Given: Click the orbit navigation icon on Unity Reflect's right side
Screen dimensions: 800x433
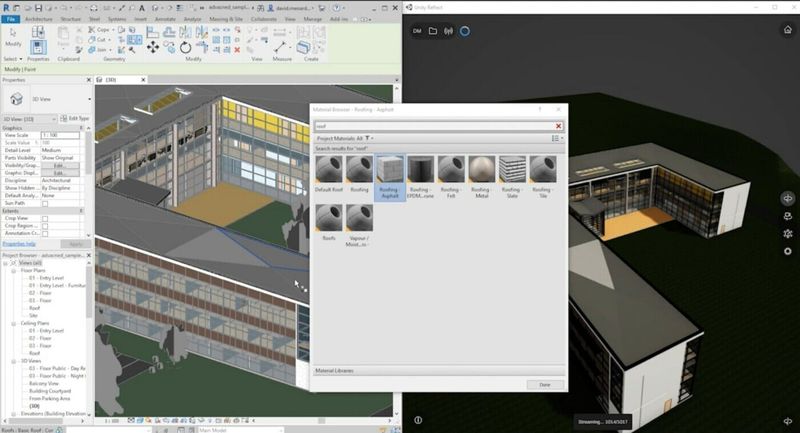Looking at the screenshot, I should [788, 198].
